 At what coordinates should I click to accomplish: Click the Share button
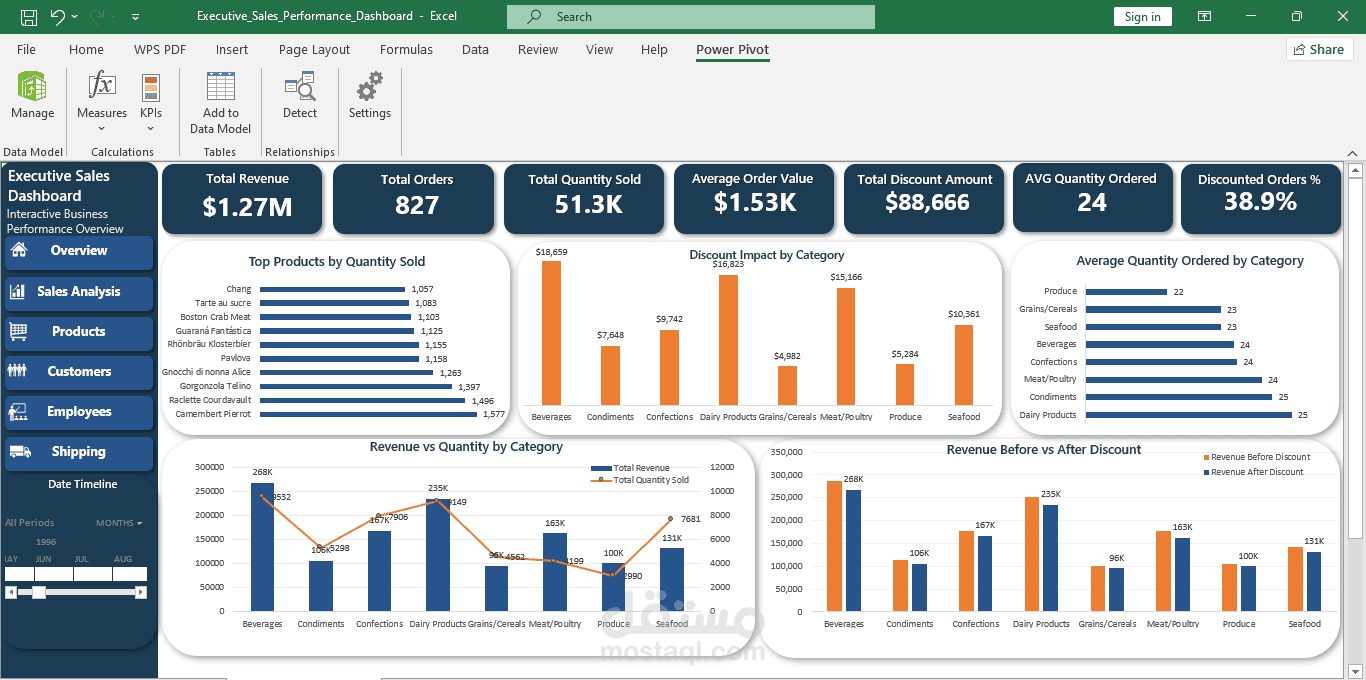tap(1319, 49)
